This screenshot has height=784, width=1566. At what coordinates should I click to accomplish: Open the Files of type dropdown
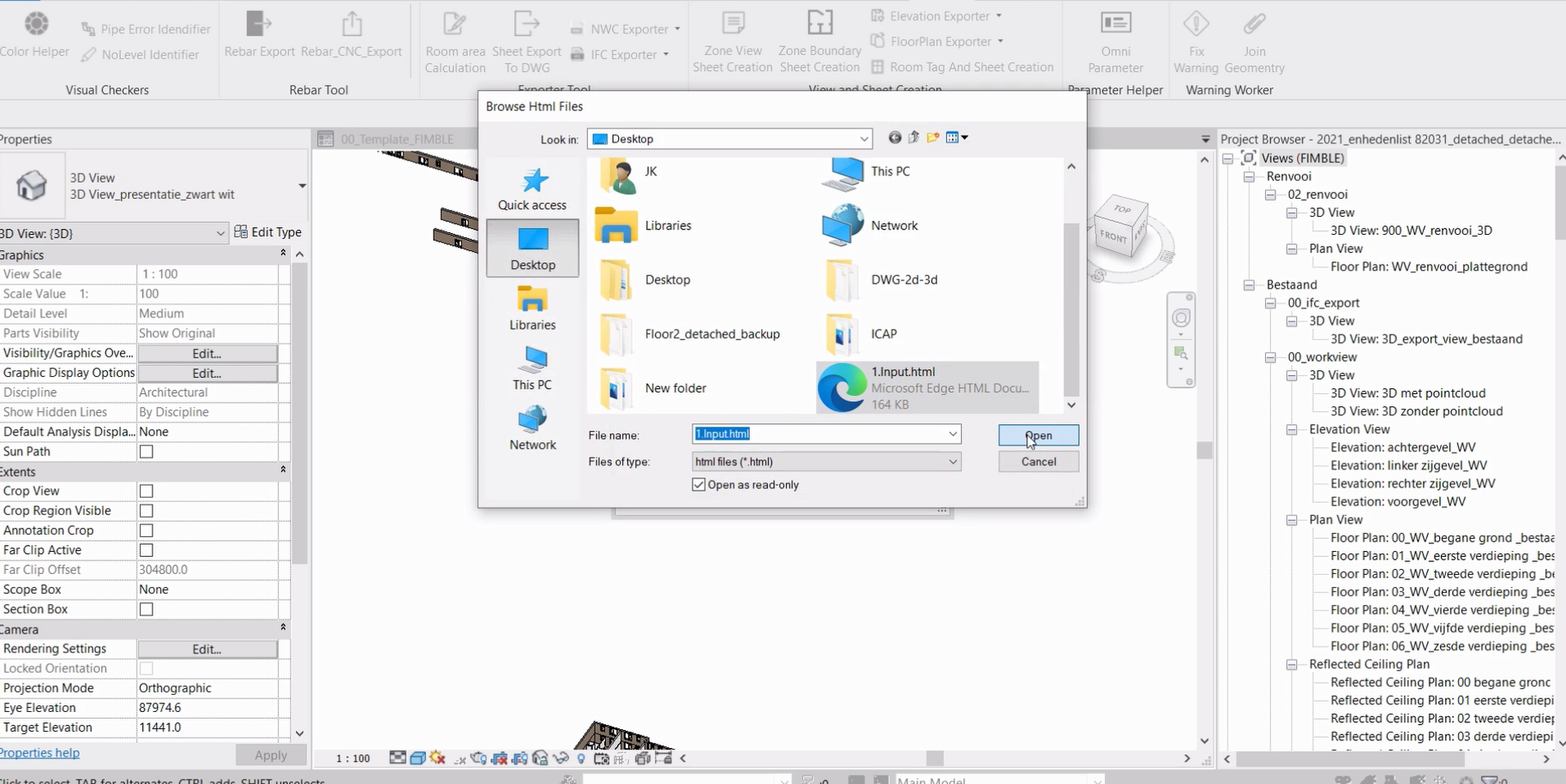[952, 462]
